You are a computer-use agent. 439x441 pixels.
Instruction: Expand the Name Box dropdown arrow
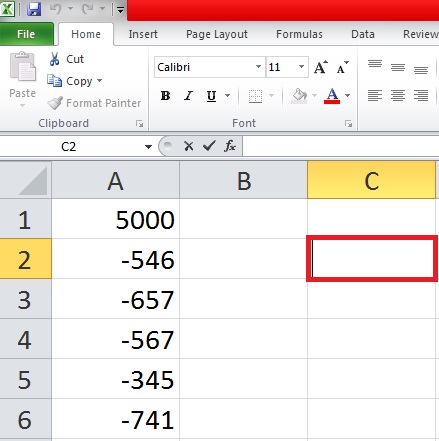tap(148, 147)
